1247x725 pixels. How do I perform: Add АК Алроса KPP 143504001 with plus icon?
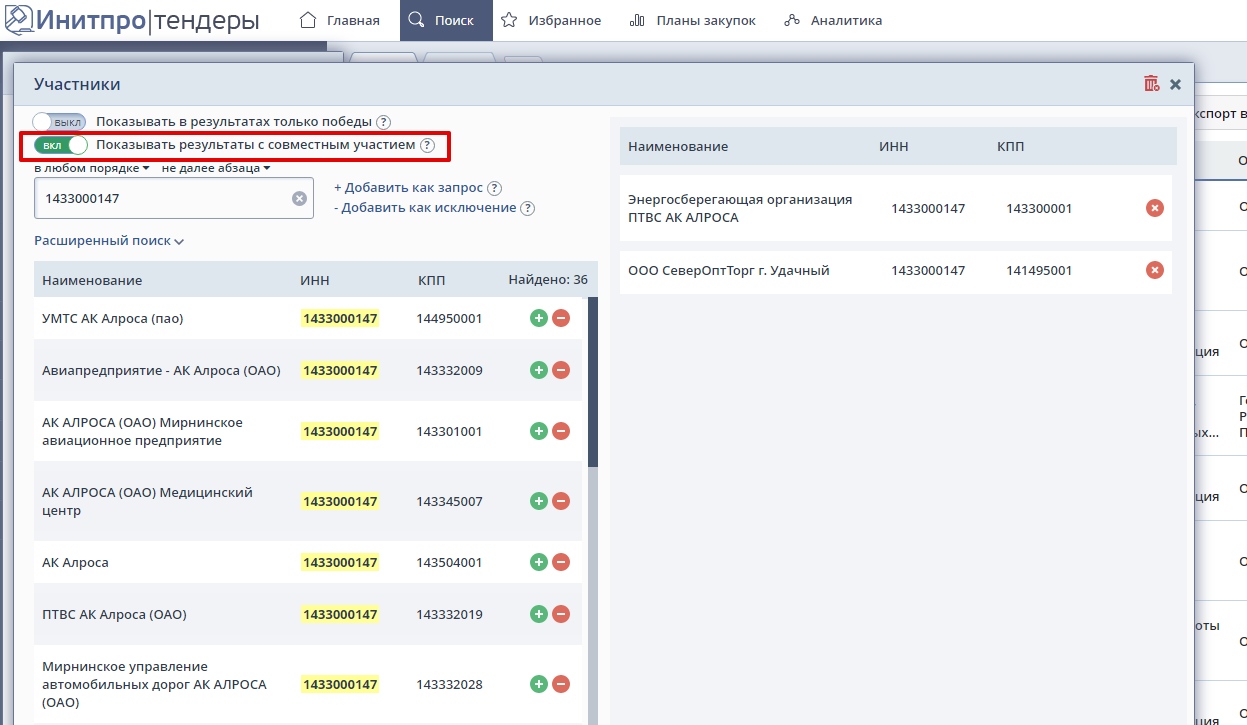click(x=538, y=562)
